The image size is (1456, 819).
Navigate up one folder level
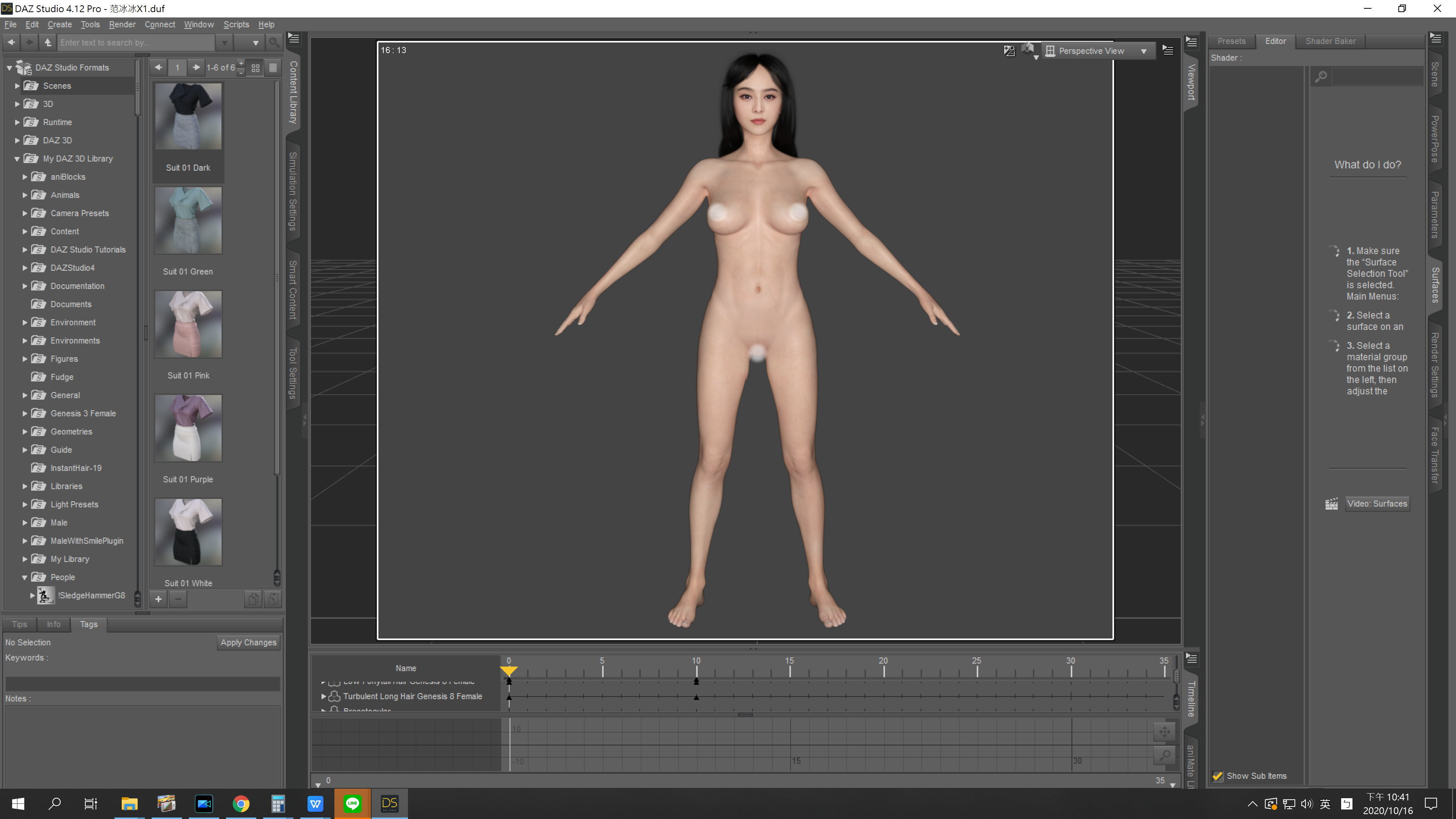coord(48,42)
